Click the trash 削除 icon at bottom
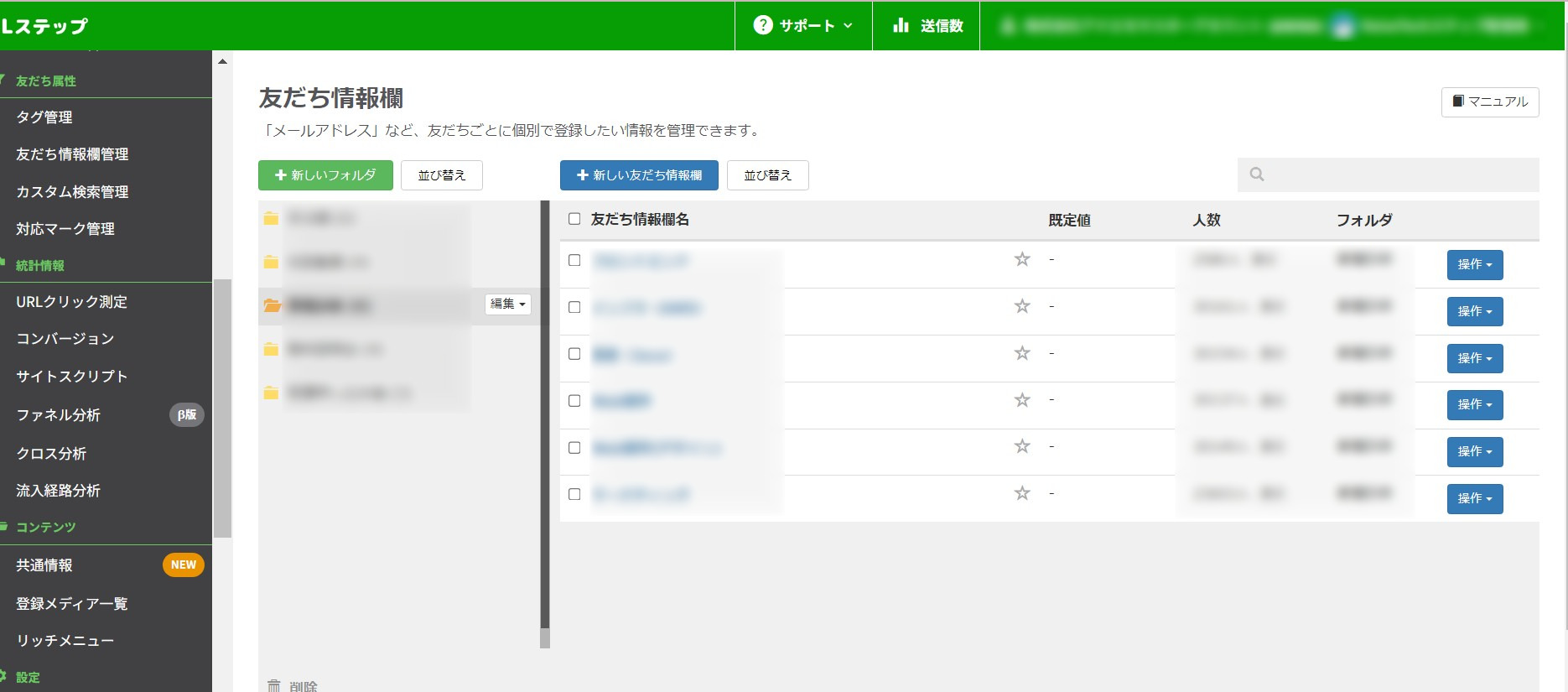The width and height of the screenshot is (1568, 692). [274, 686]
